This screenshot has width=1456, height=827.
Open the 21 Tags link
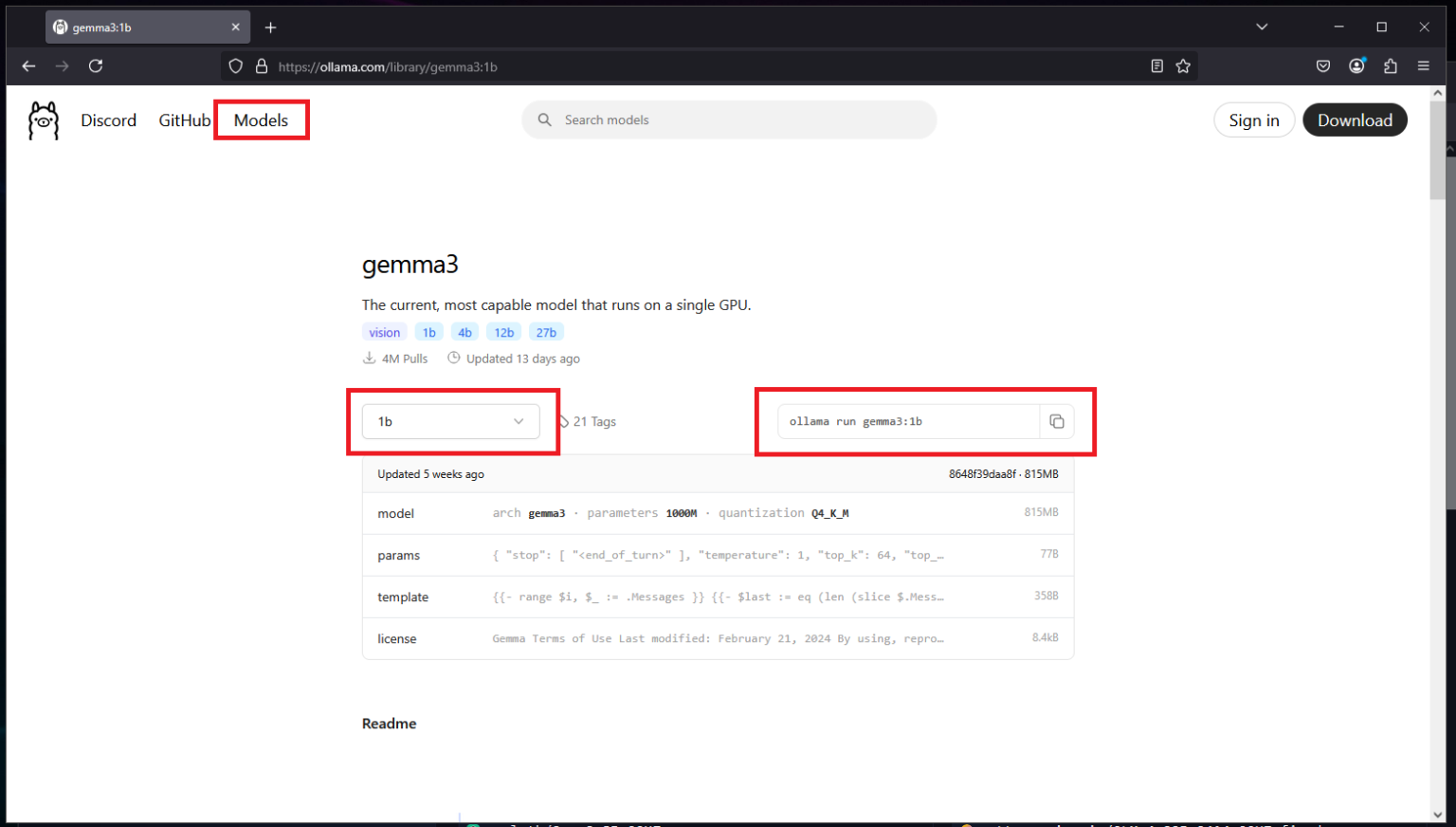click(594, 421)
